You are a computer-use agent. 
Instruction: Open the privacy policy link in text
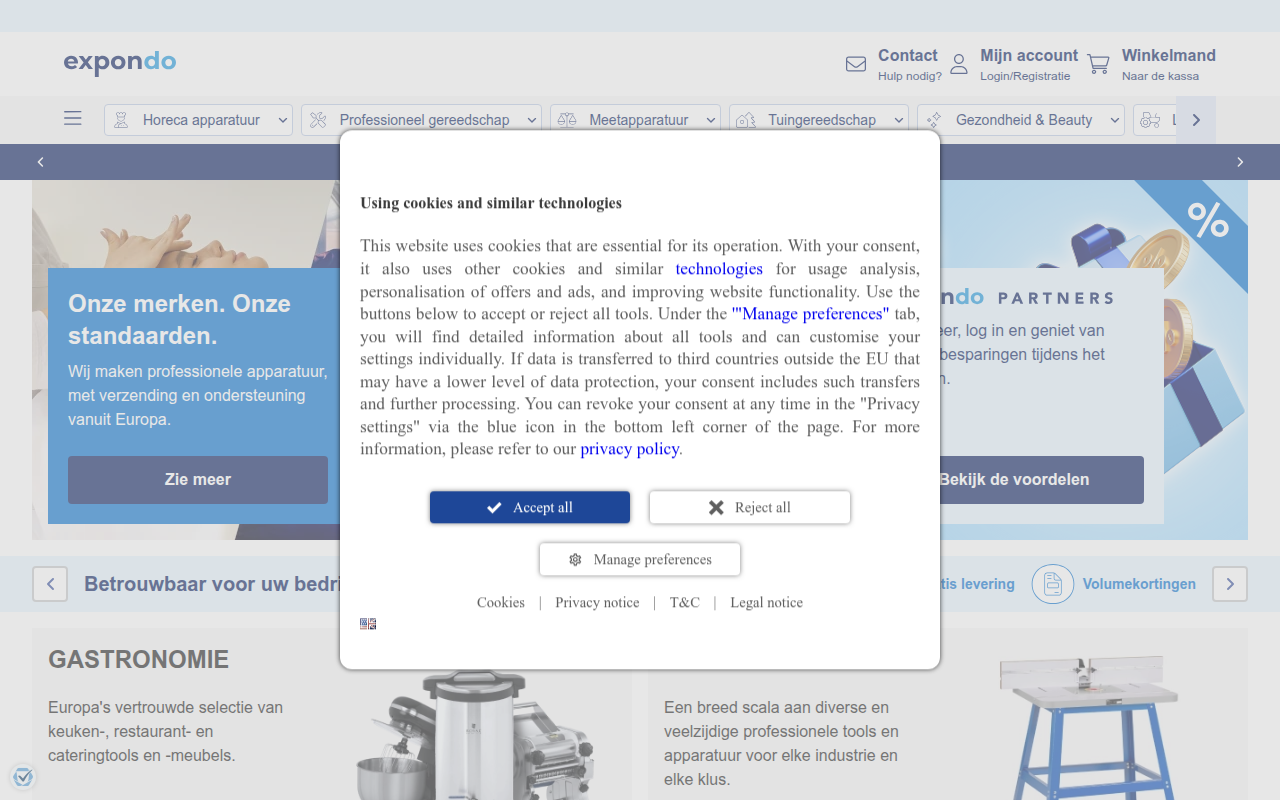coord(630,449)
